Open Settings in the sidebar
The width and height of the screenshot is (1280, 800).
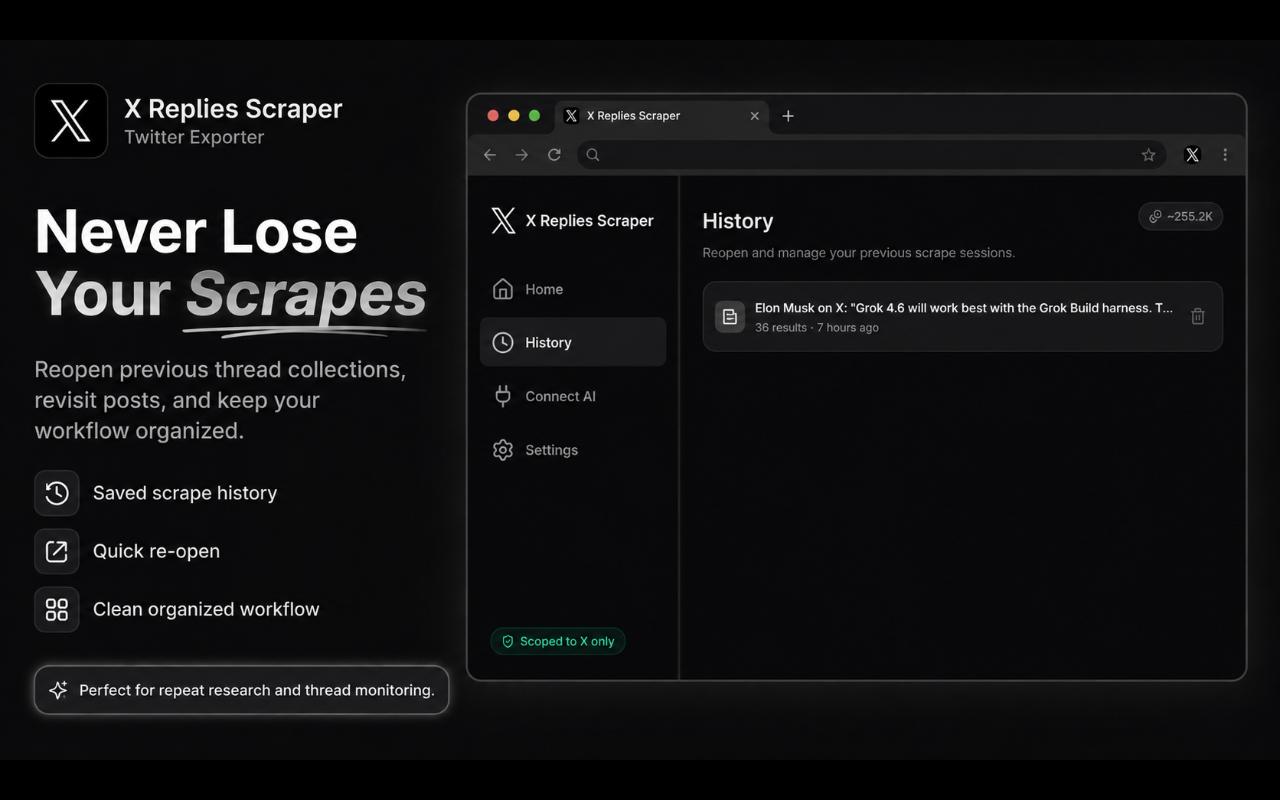(x=573, y=450)
